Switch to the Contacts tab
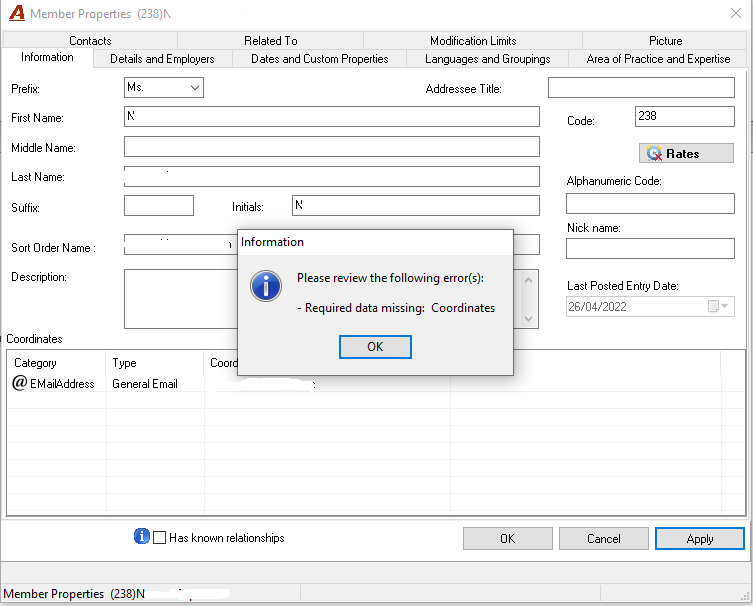The height and width of the screenshot is (606, 753). 90,40
